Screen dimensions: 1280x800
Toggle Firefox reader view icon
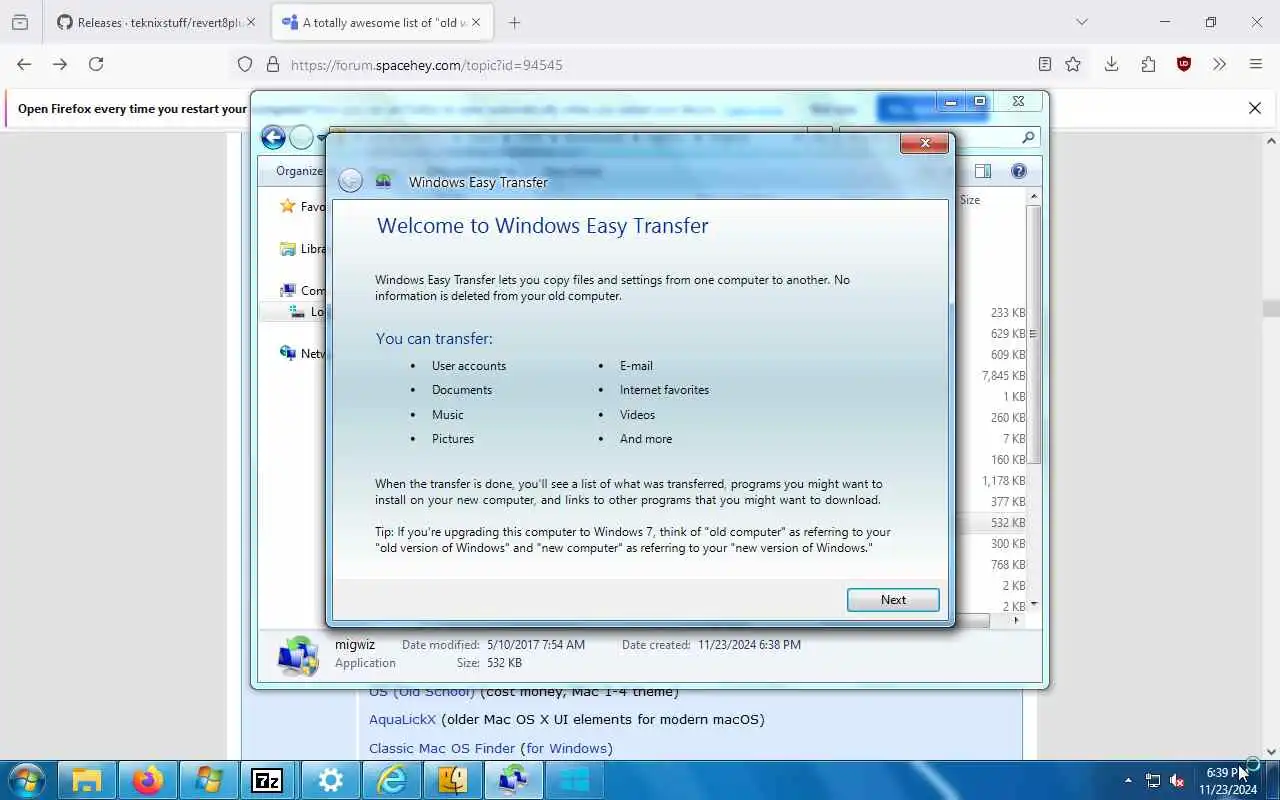click(x=1045, y=64)
